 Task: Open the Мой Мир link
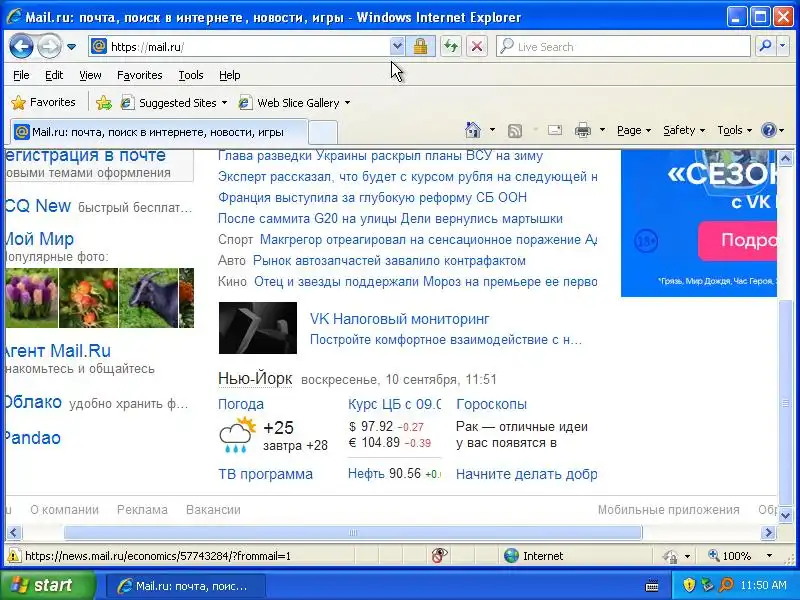[39, 239]
